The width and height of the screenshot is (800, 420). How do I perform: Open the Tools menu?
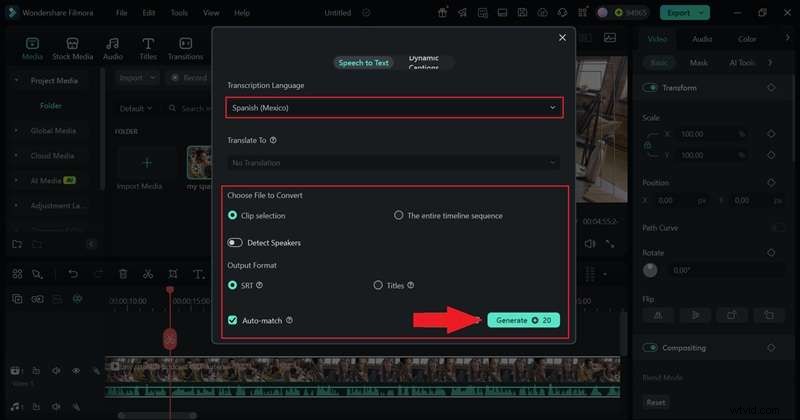(178, 13)
